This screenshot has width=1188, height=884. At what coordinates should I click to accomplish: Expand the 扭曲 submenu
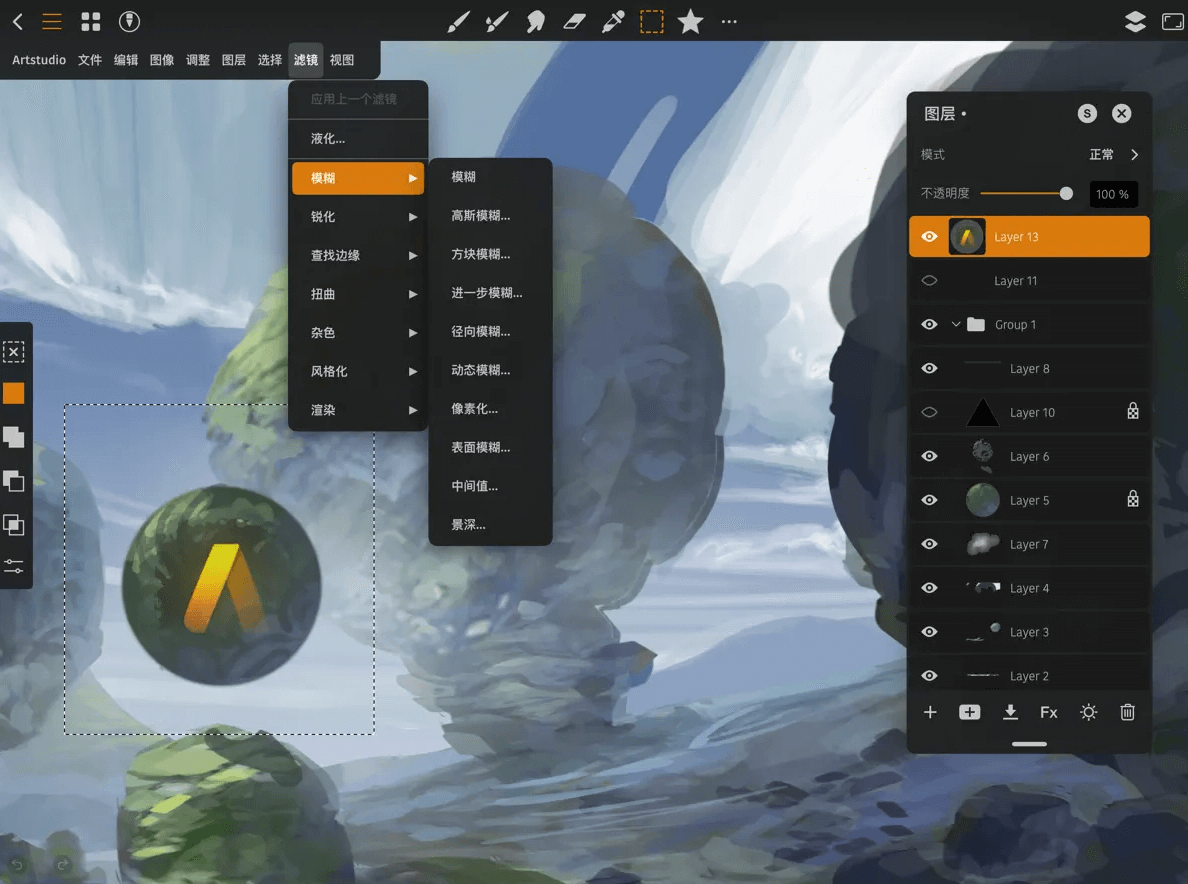[x=358, y=294]
